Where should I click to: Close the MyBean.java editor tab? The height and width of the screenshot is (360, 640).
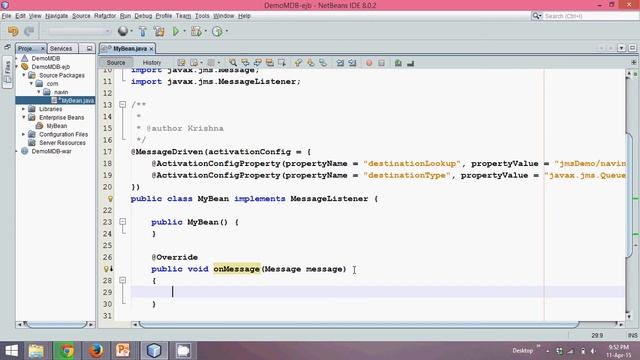pos(151,49)
